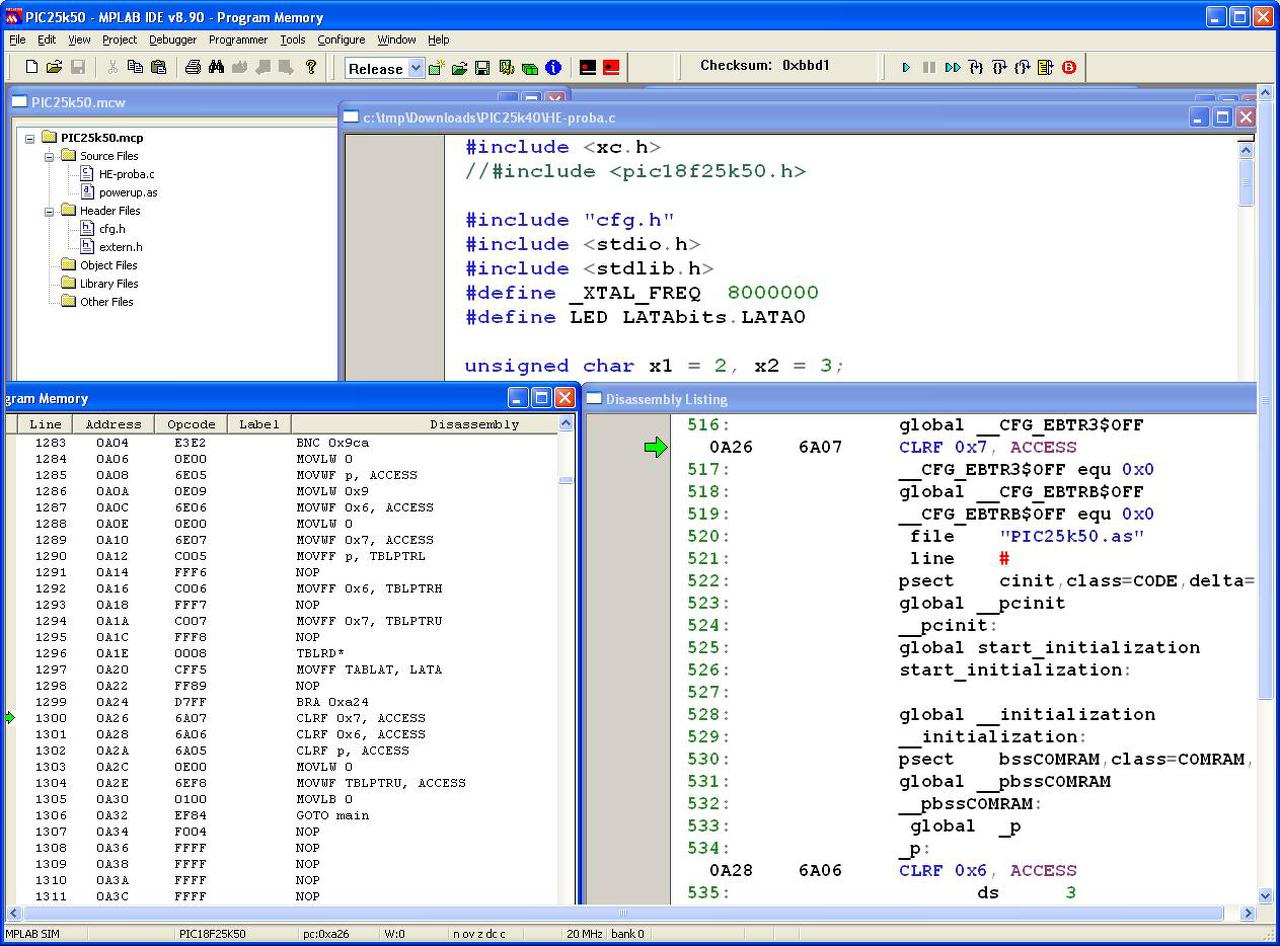Open the Release build configuration dropdown
This screenshot has height=946, width=1280.
coord(416,68)
